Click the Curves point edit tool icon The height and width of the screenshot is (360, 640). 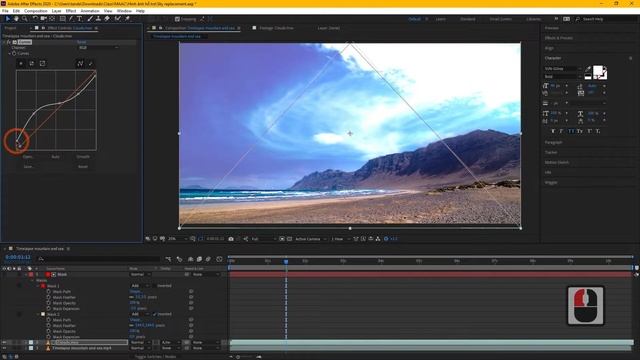[80, 64]
